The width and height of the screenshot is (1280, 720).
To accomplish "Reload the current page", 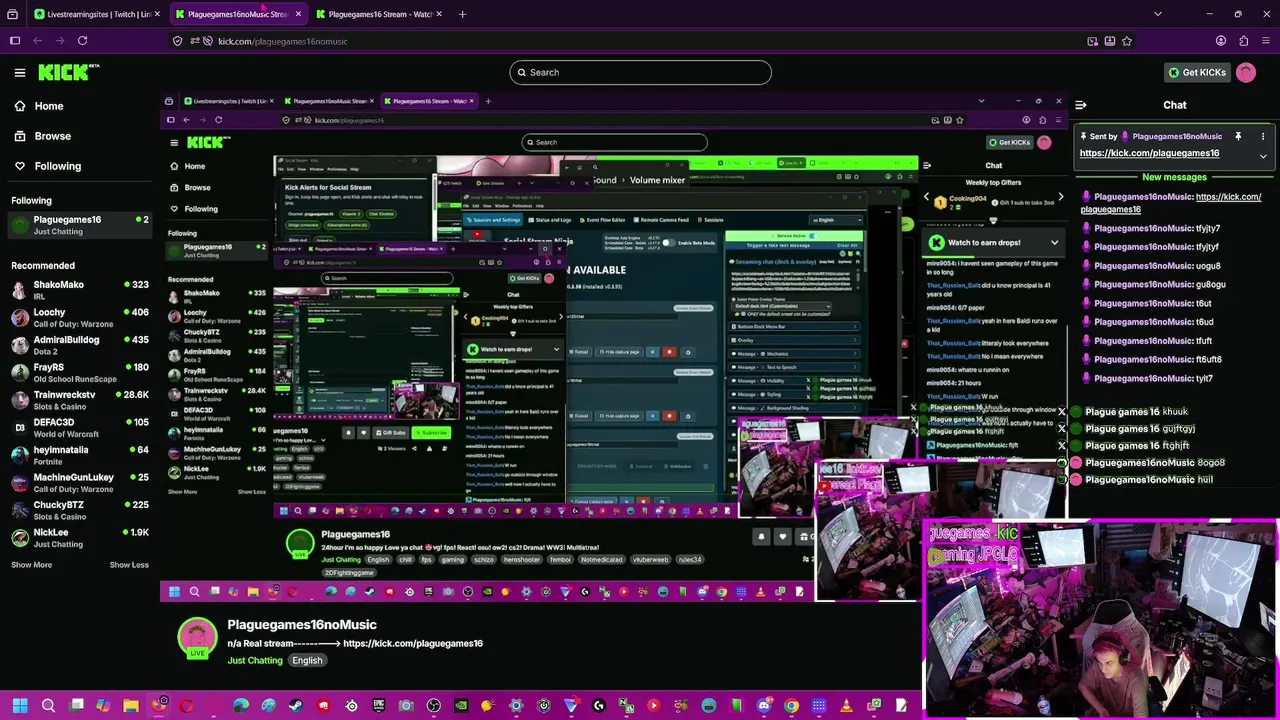I will click(x=82, y=41).
